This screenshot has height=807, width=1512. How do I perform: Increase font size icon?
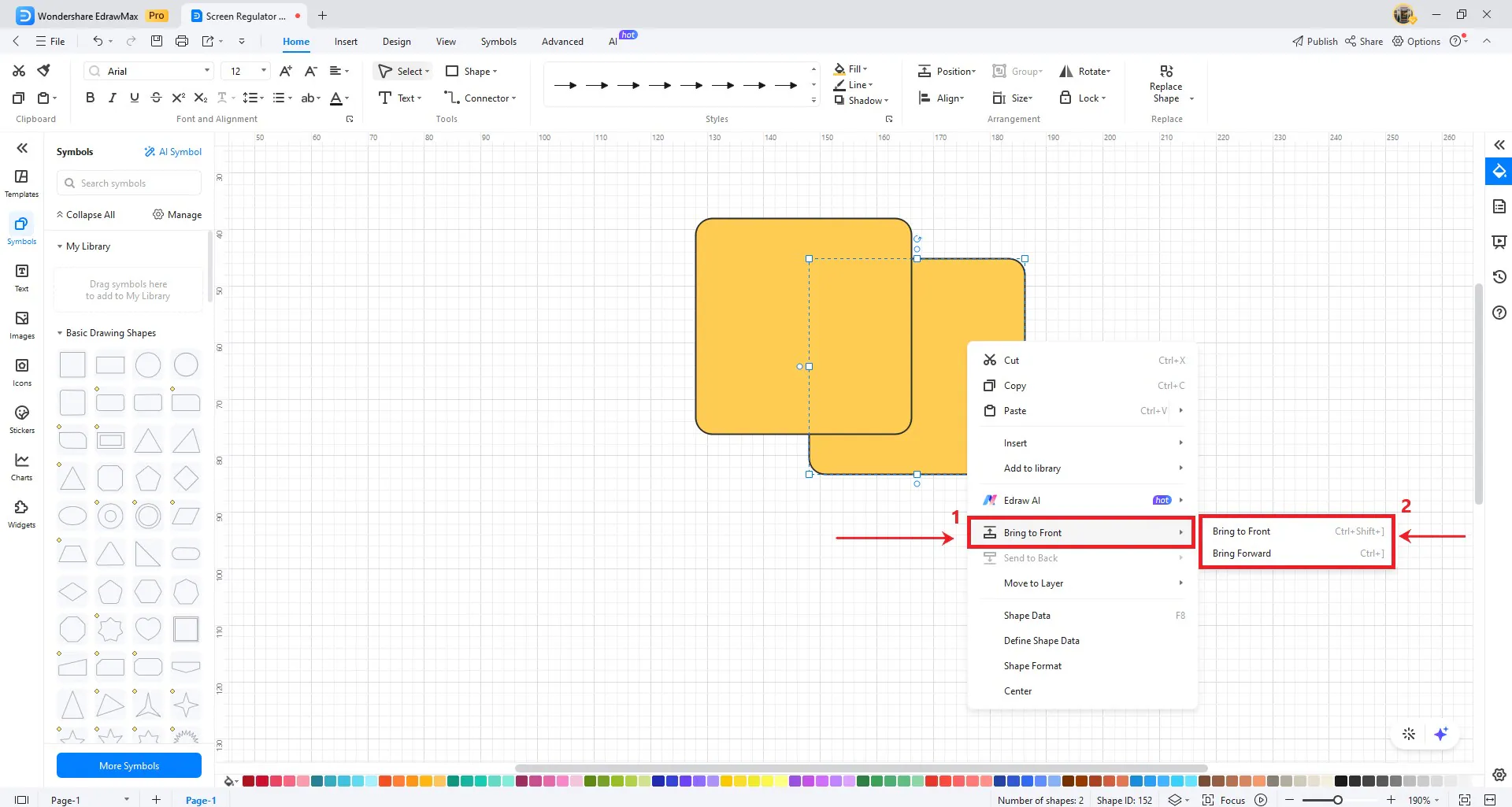tap(286, 71)
